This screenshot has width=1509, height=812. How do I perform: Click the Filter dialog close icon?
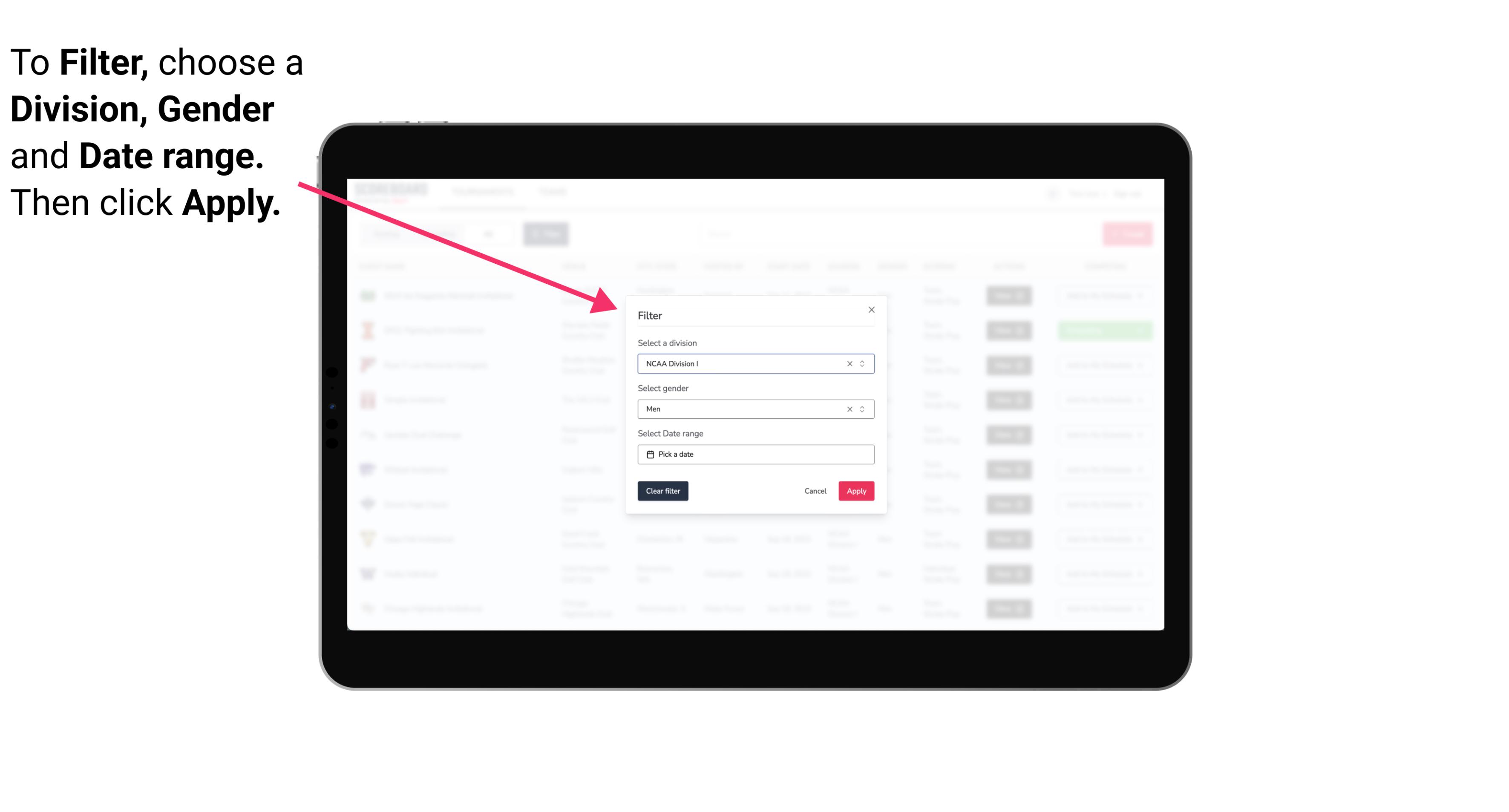872,310
